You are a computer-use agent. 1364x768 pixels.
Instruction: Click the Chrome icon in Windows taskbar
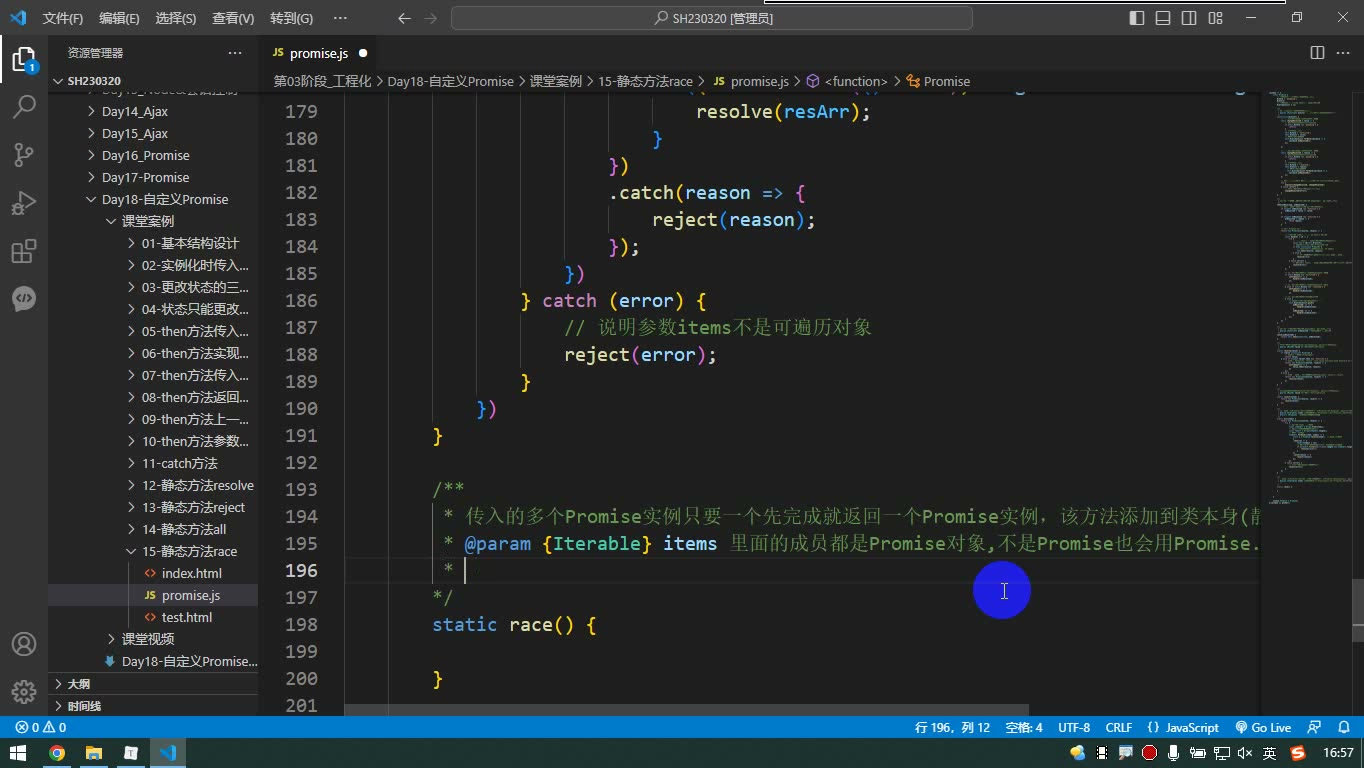coord(57,753)
